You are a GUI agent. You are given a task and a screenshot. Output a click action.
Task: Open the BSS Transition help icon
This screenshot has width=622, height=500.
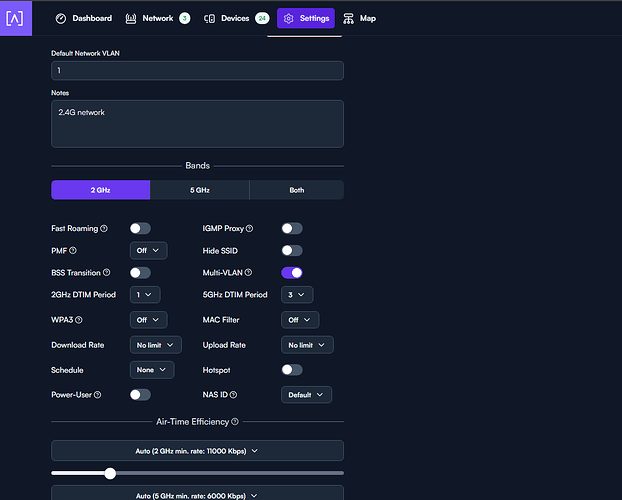pos(107,272)
